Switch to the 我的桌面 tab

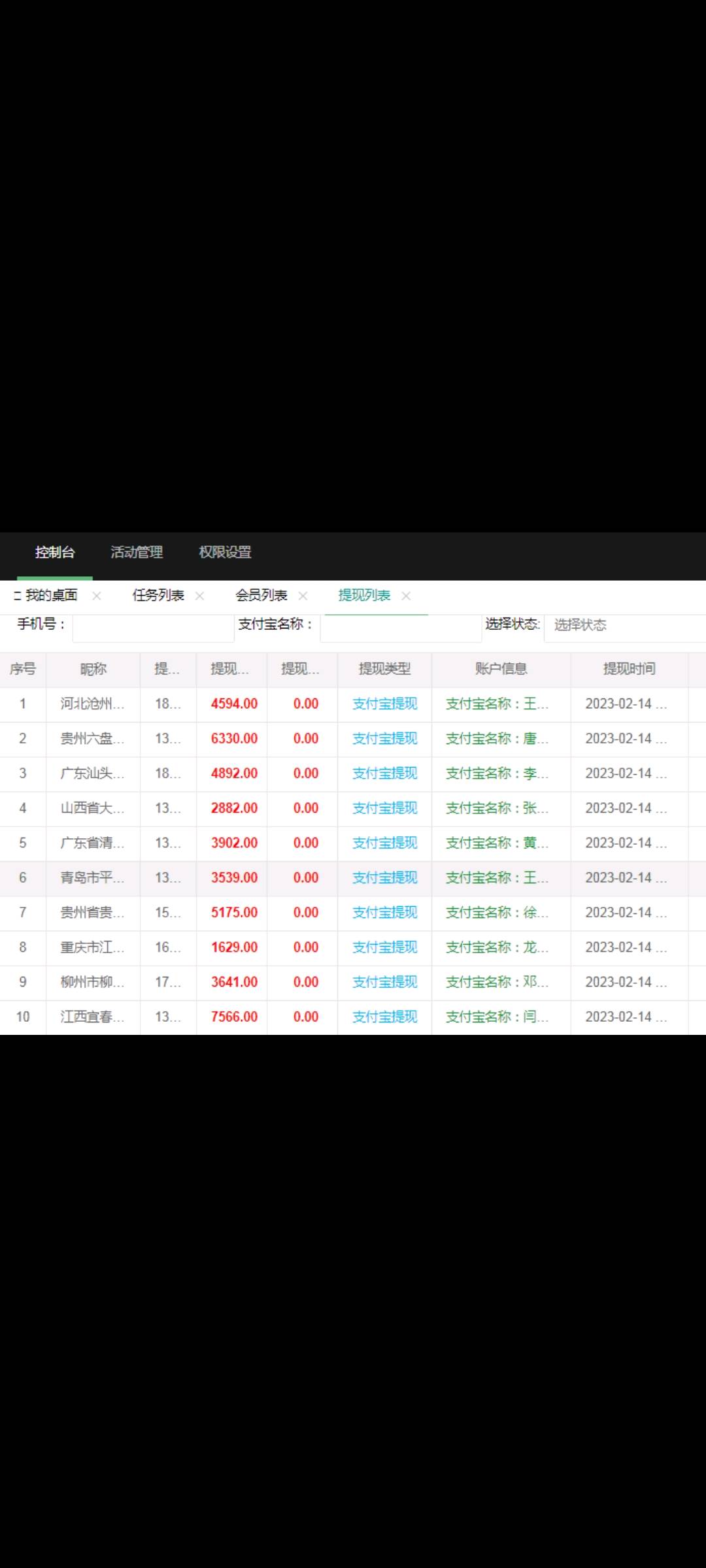51,596
